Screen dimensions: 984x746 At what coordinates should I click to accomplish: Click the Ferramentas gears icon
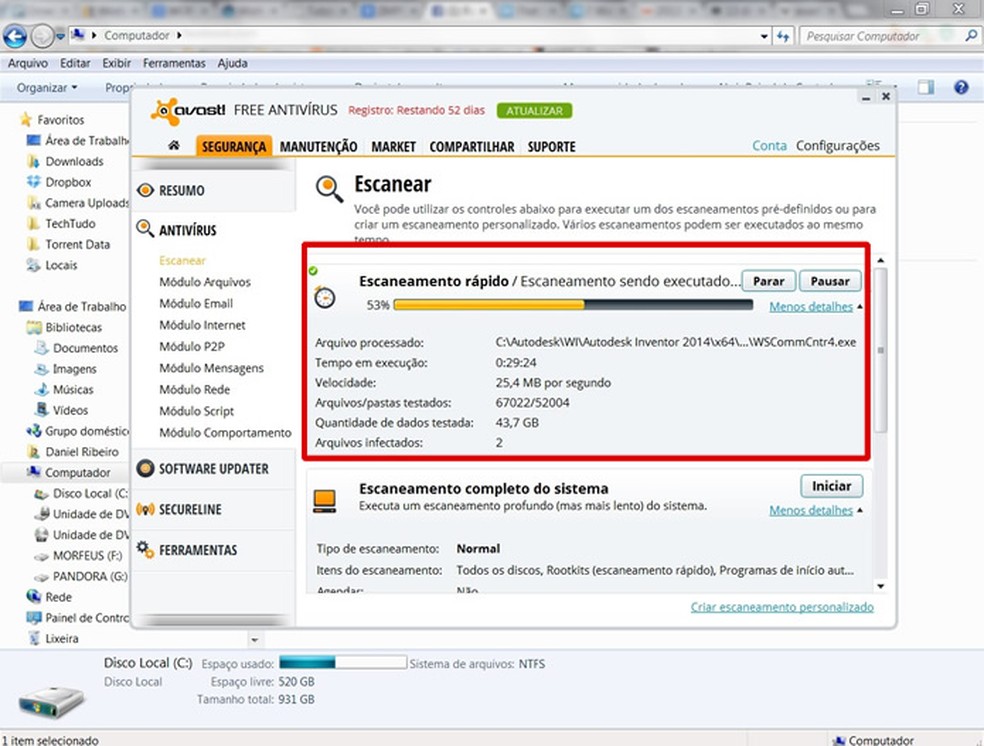145,549
